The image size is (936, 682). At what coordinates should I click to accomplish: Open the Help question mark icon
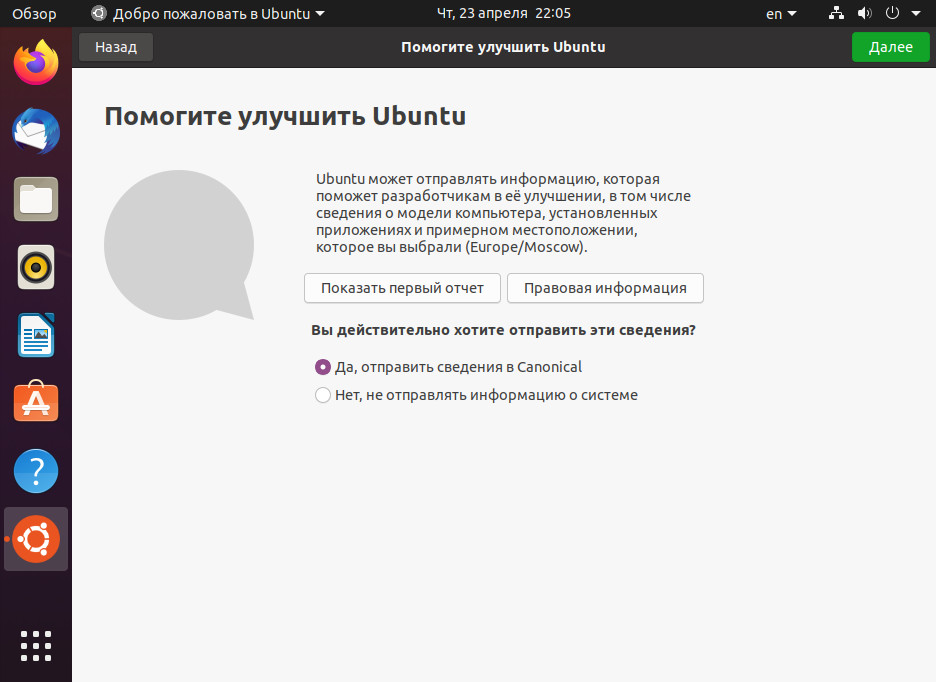coord(36,471)
